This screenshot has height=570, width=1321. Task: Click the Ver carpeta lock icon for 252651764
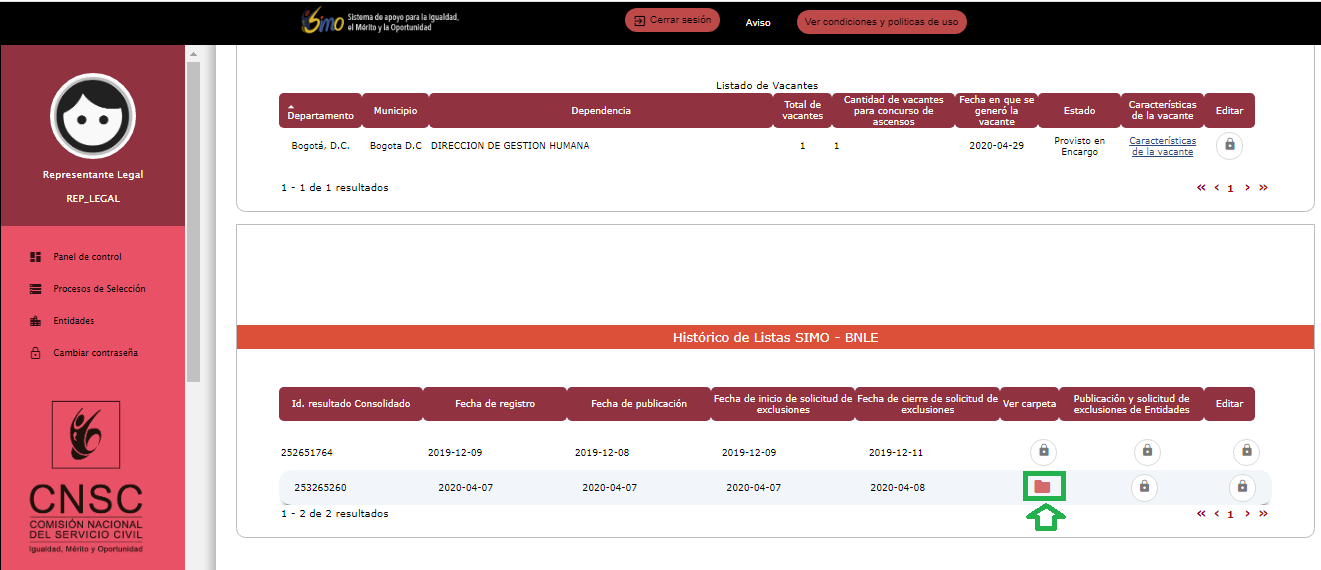(1043, 451)
